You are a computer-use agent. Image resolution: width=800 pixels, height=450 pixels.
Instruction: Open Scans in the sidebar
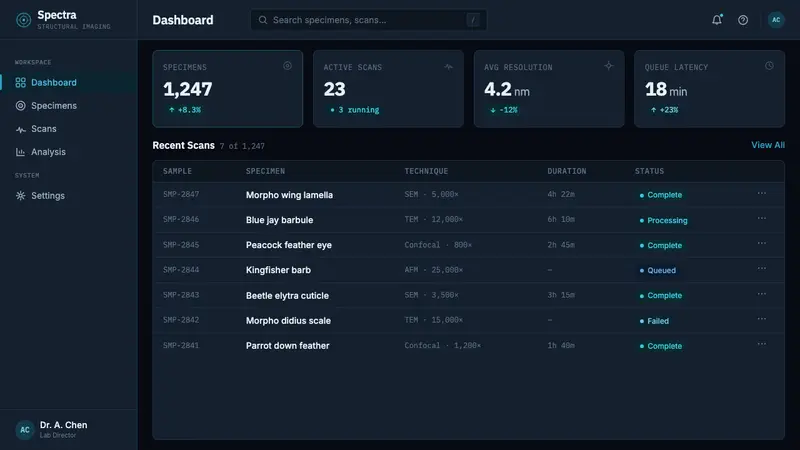(68, 129)
